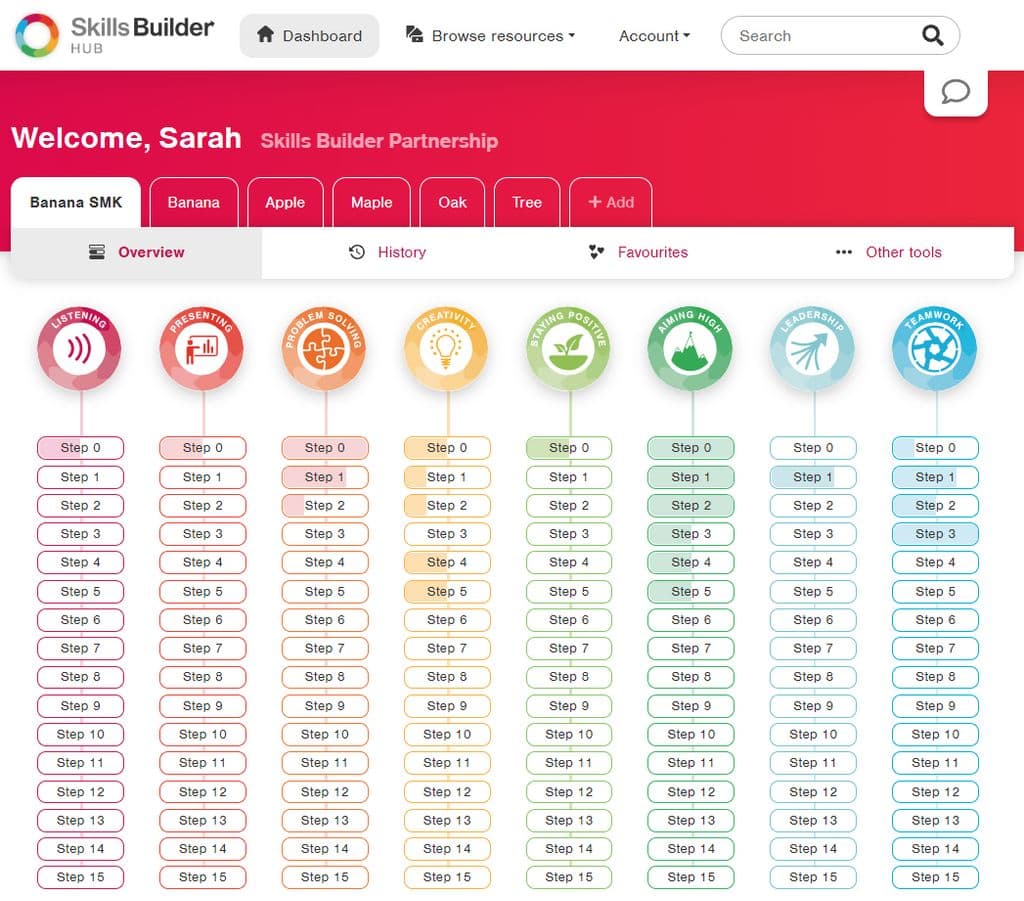The image size is (1024, 901).
Task: Select the Leadership arrows icon
Action: point(812,348)
